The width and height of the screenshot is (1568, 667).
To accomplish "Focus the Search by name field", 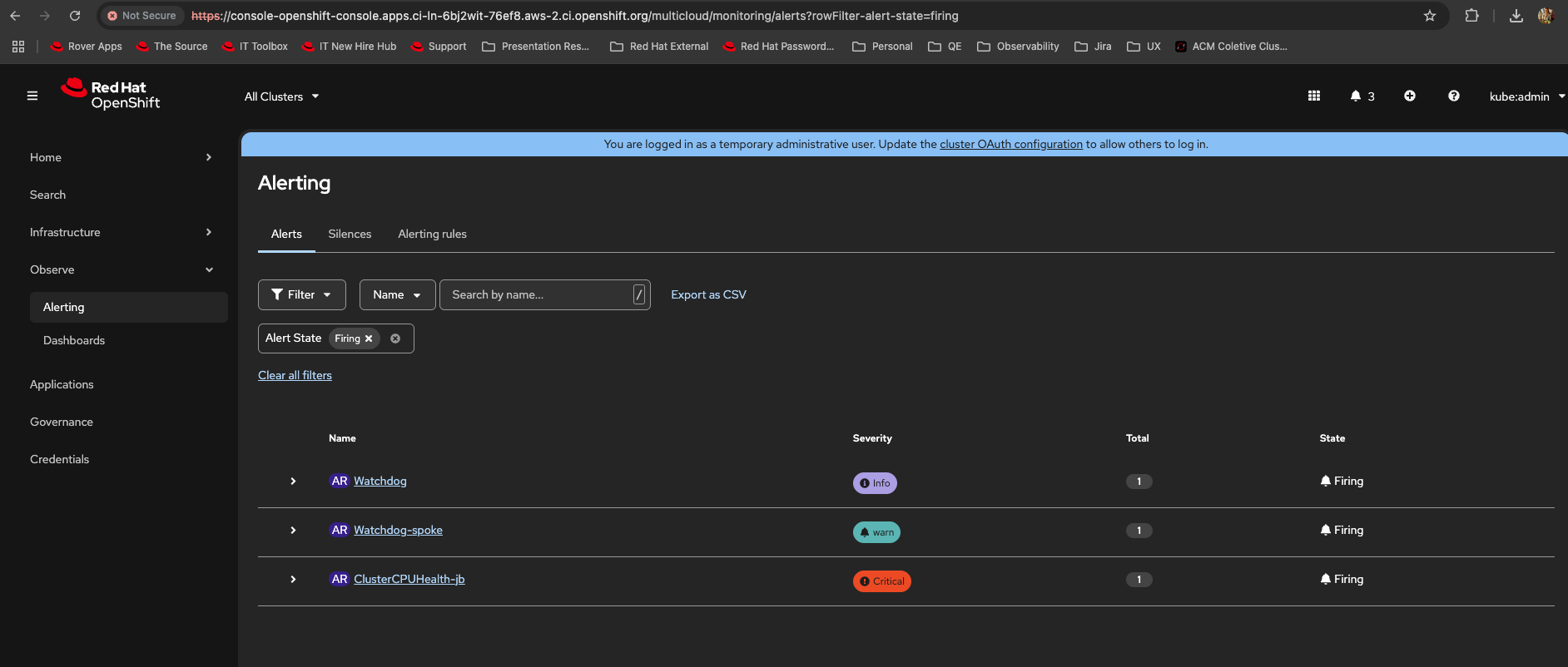I will pyautogui.click(x=544, y=295).
